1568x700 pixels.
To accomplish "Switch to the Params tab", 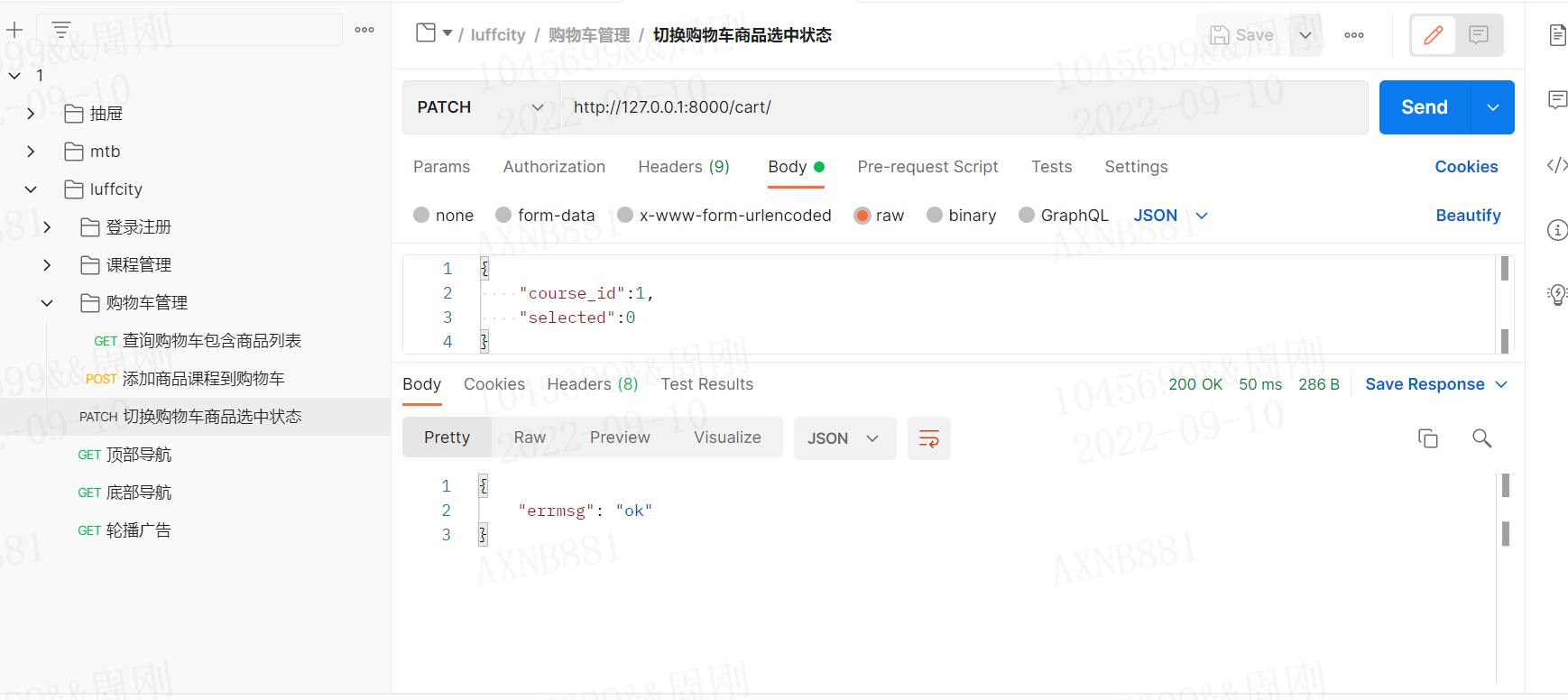I will pos(441,167).
